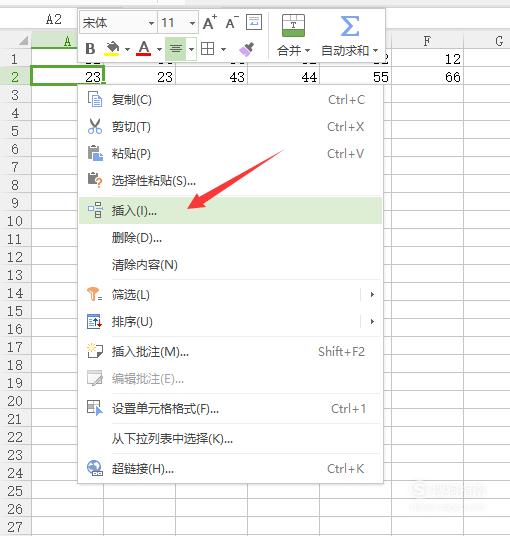510x536 pixels.
Task: Expand borders dropdown arrow
Action: point(224,49)
